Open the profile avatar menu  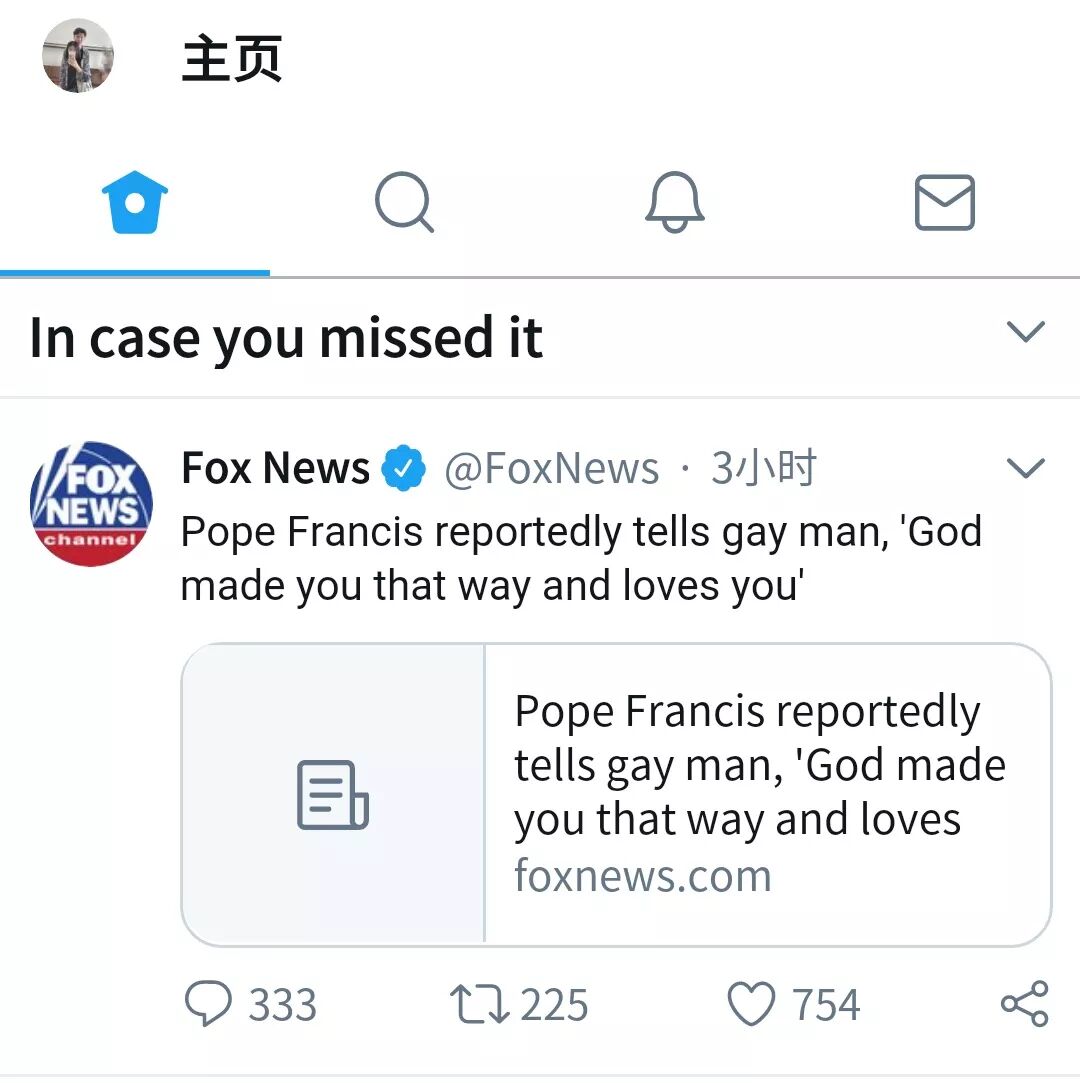pyautogui.click(x=78, y=56)
